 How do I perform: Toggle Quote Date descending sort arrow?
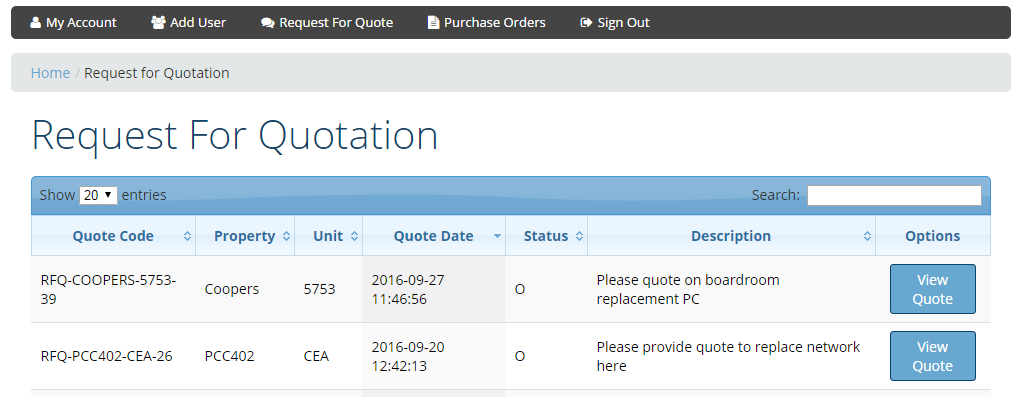tap(497, 236)
